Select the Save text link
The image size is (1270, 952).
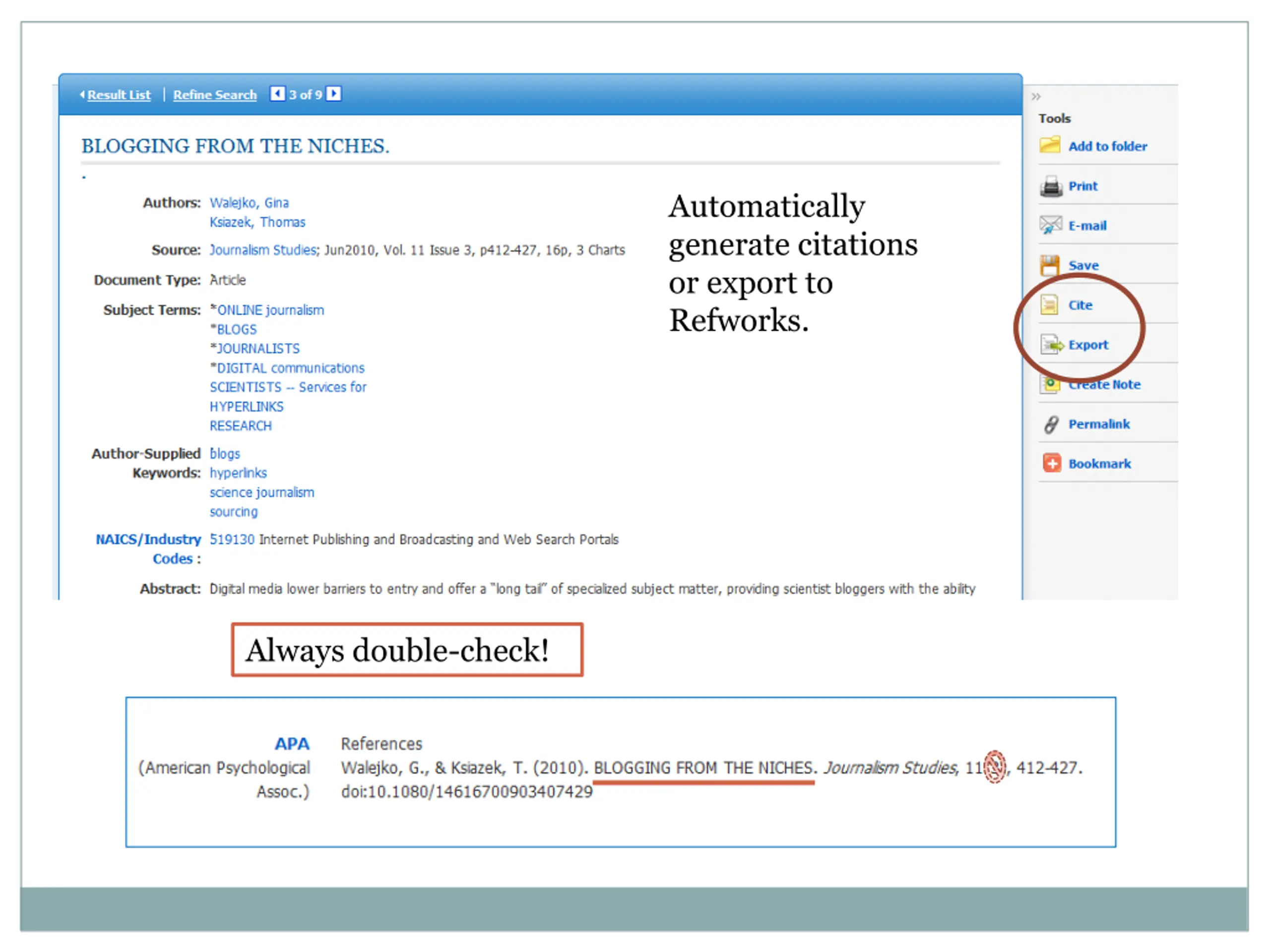[1083, 265]
